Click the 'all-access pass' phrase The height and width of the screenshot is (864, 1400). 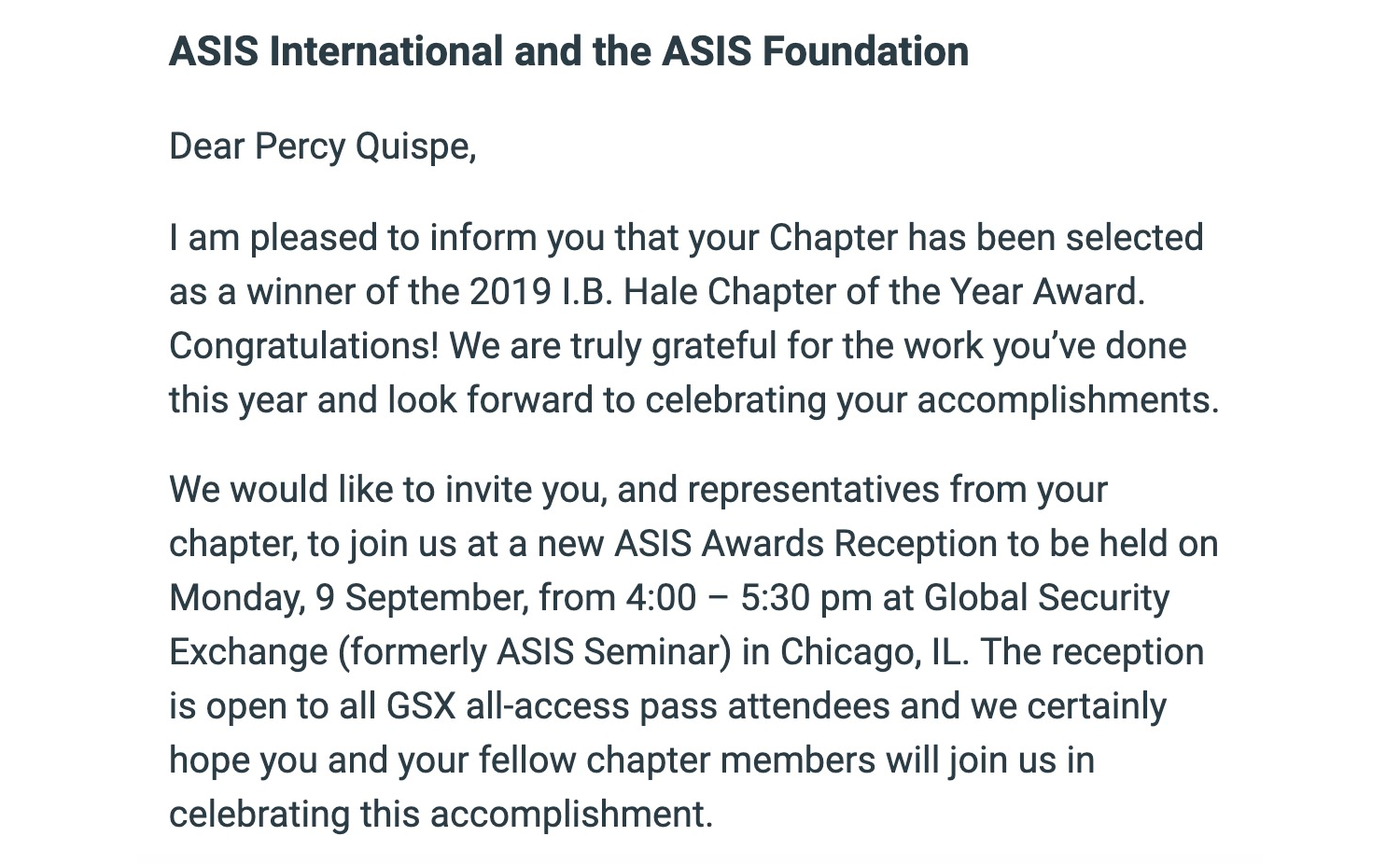[592, 707]
